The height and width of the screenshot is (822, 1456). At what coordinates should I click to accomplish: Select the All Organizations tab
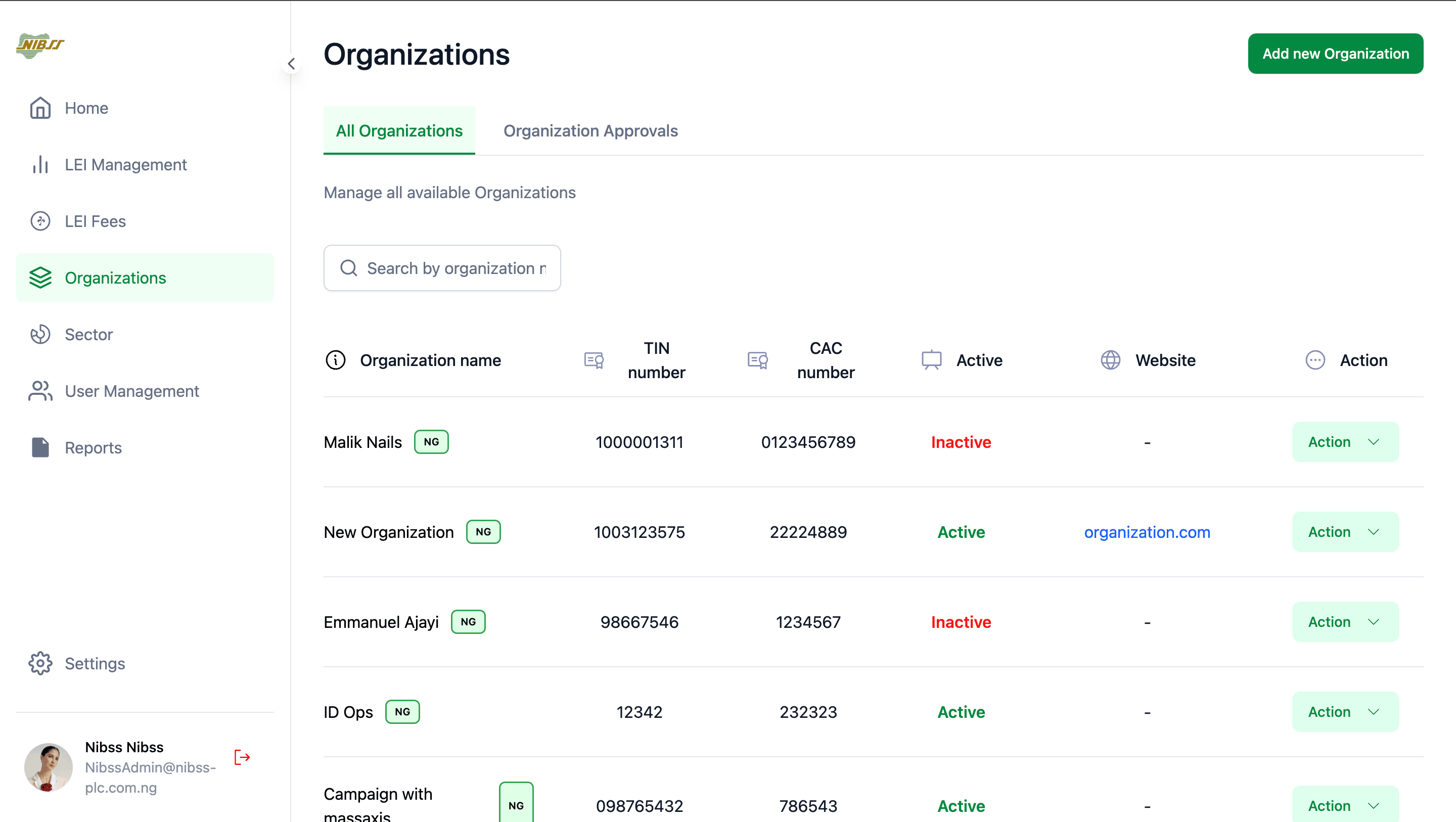tap(399, 130)
